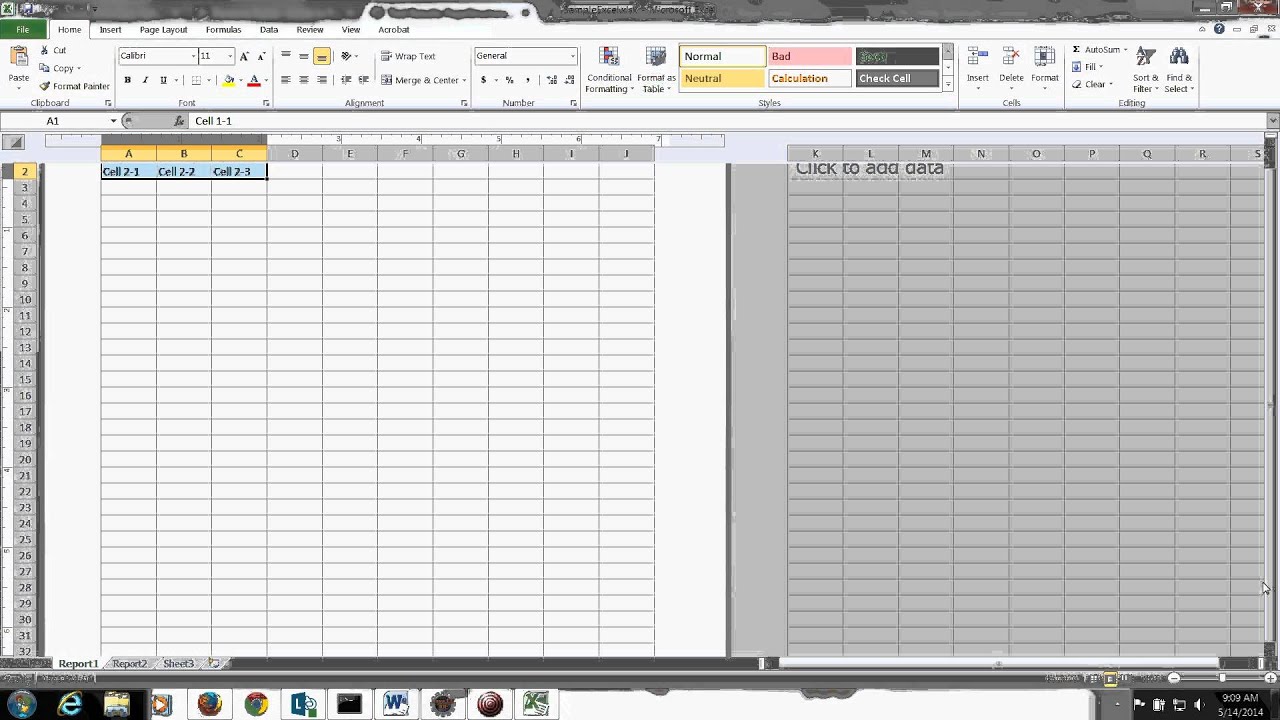Decrease indent icon
The image size is (1280, 720).
tap(346, 80)
